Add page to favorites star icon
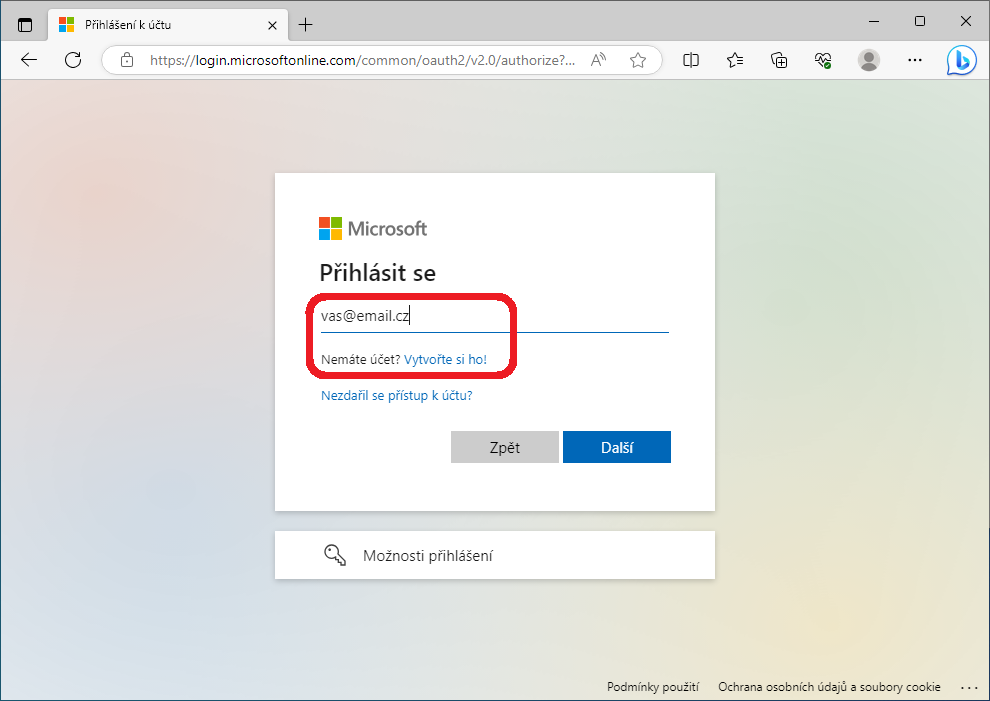 pos(638,60)
